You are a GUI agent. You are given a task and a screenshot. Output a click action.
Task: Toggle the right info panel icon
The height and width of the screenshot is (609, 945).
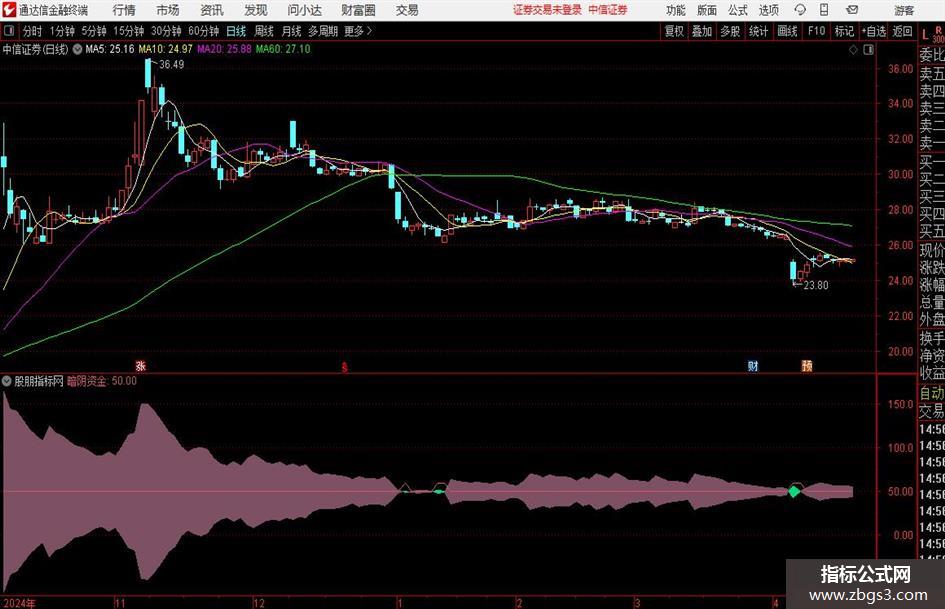(x=868, y=50)
